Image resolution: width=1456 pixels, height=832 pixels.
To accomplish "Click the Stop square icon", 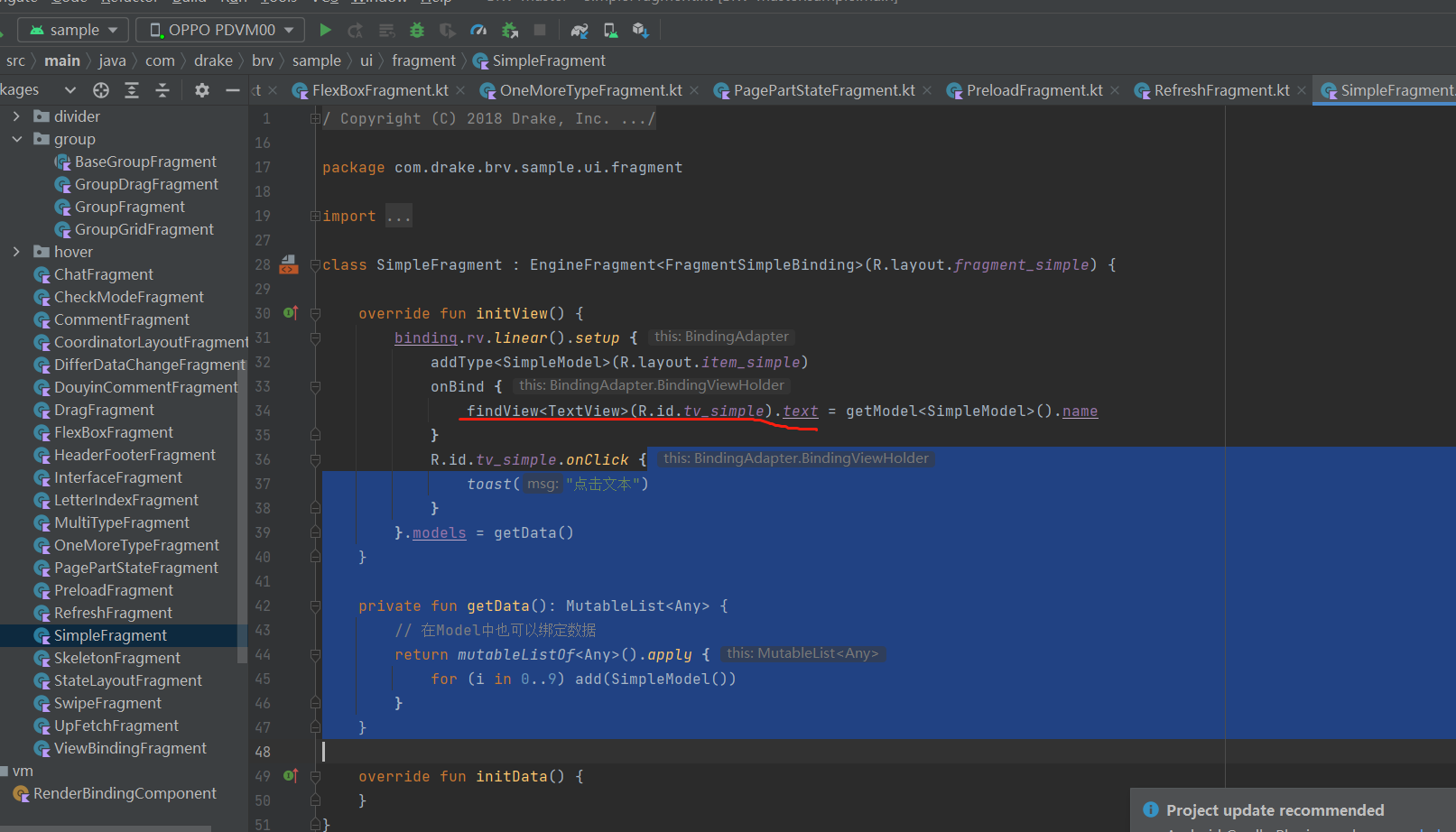I will coord(540,30).
